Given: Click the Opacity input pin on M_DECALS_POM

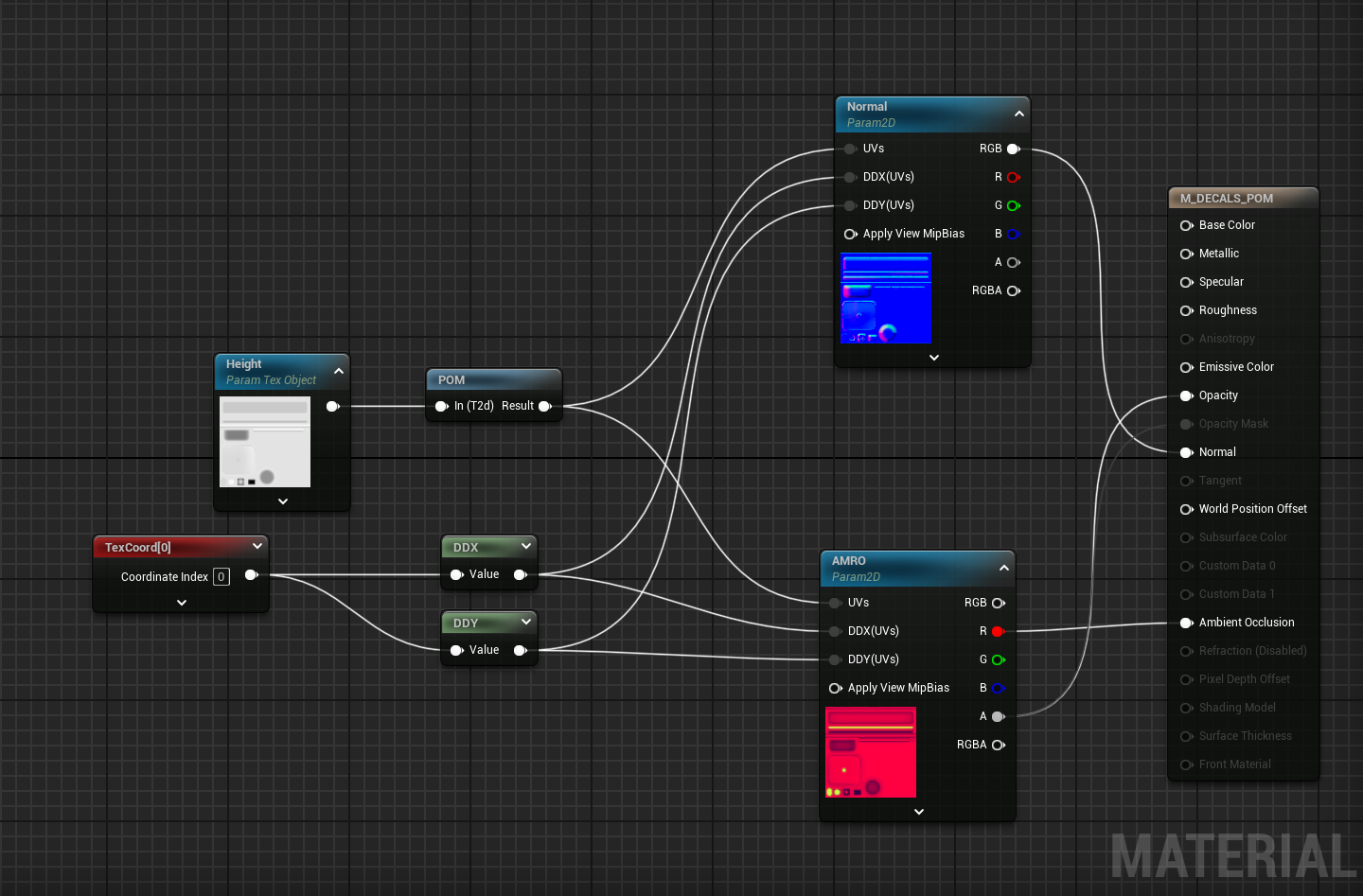Looking at the screenshot, I should point(1187,395).
